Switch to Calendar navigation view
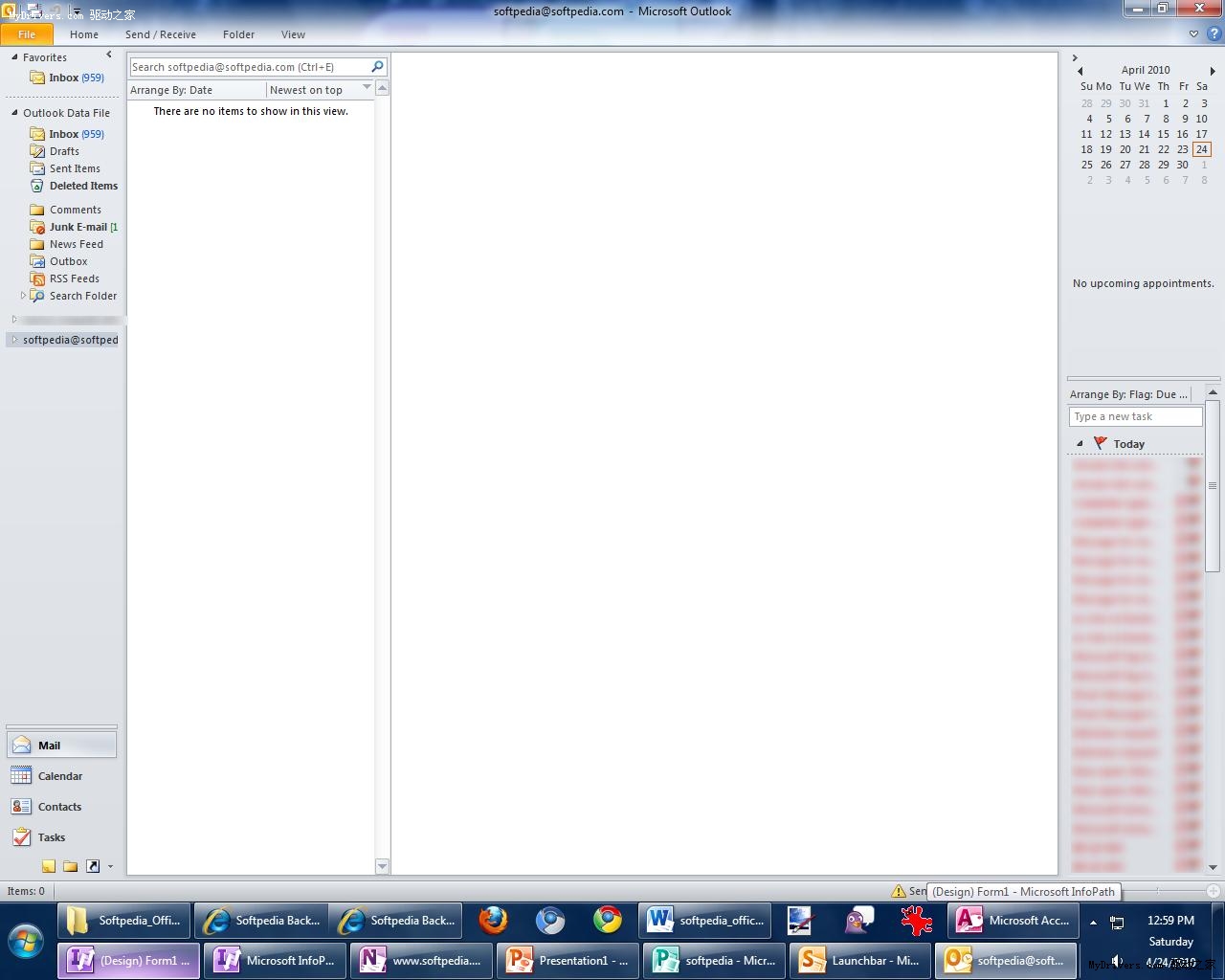 coord(61,776)
